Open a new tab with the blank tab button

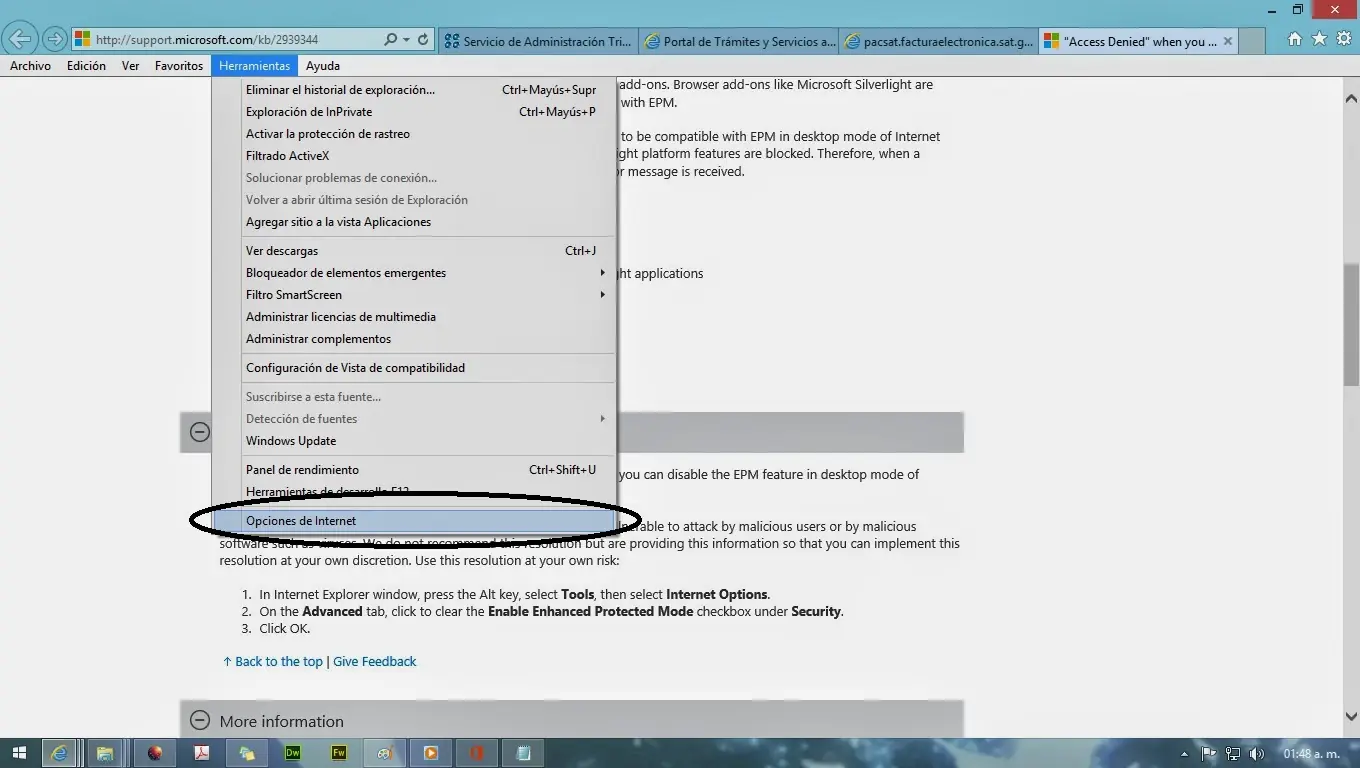[x=1252, y=41]
